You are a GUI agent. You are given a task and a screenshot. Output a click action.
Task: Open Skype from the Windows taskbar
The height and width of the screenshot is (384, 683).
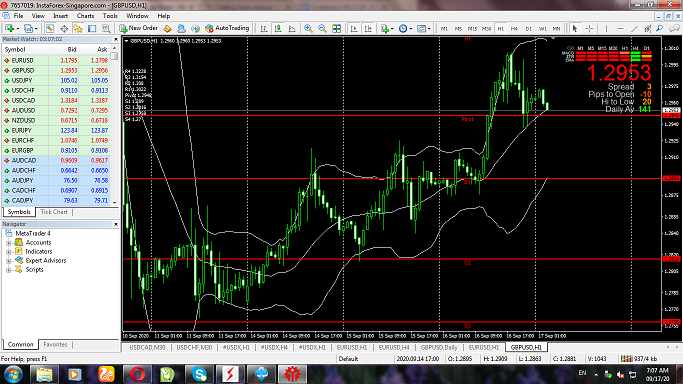[x=199, y=374]
